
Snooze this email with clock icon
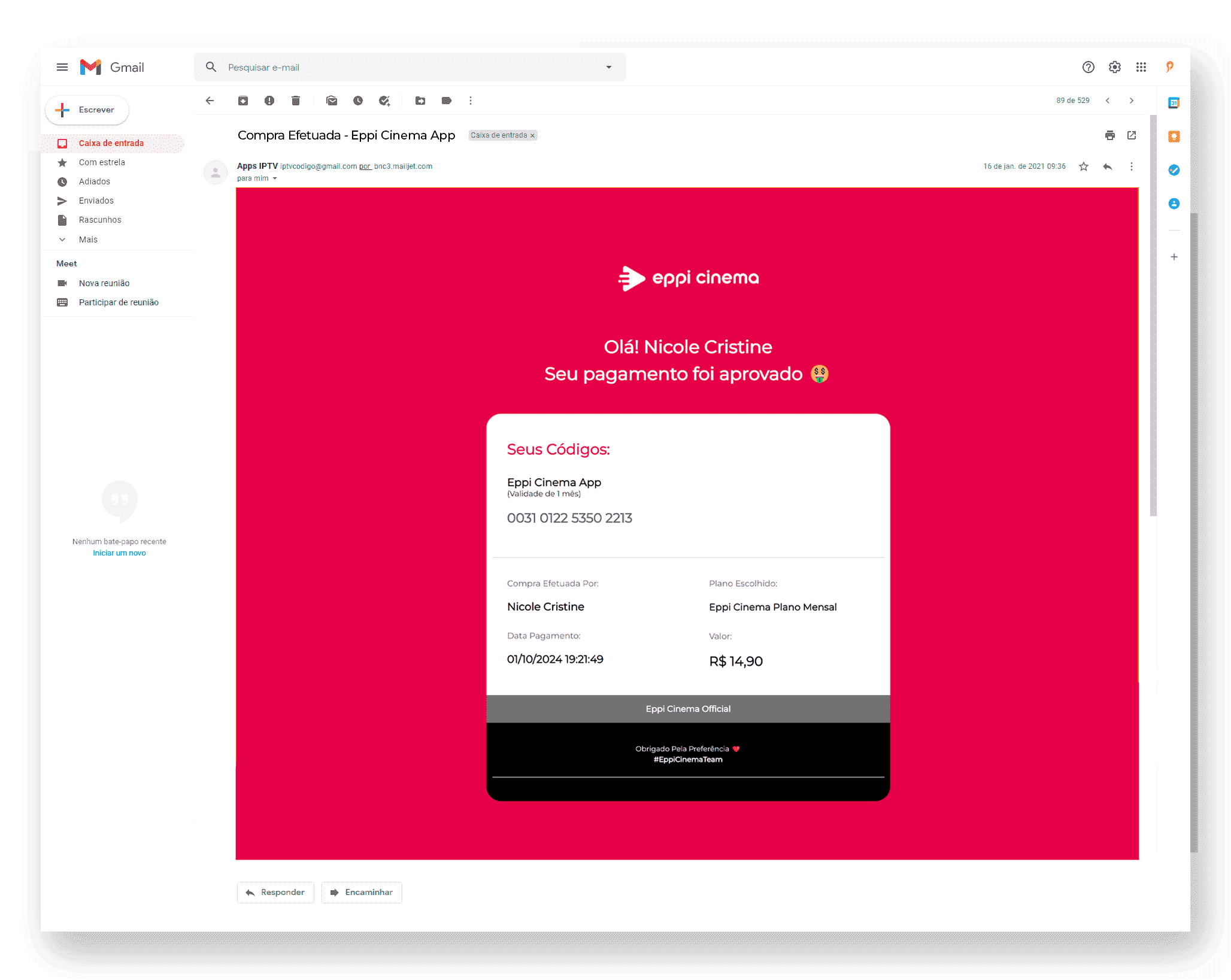click(358, 101)
